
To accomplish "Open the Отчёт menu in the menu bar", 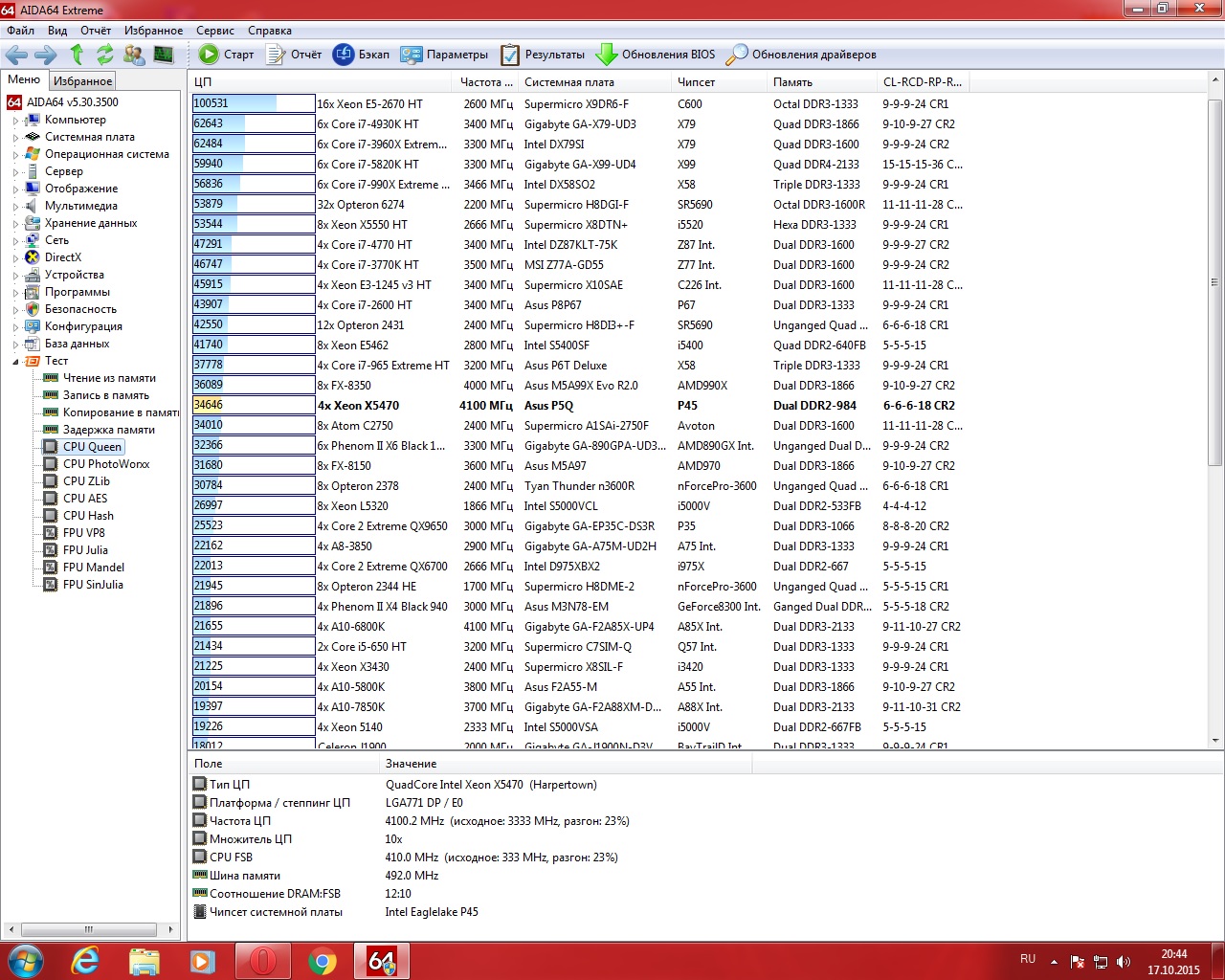I will point(96,31).
